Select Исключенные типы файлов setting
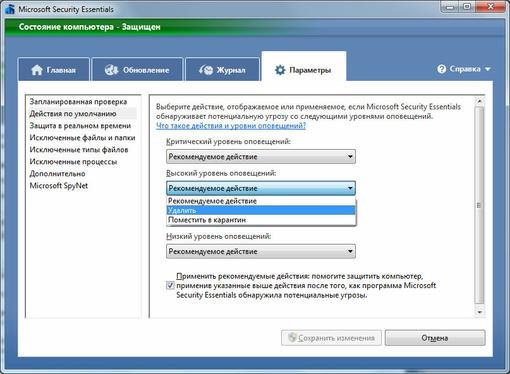510x374 pixels. 79,150
